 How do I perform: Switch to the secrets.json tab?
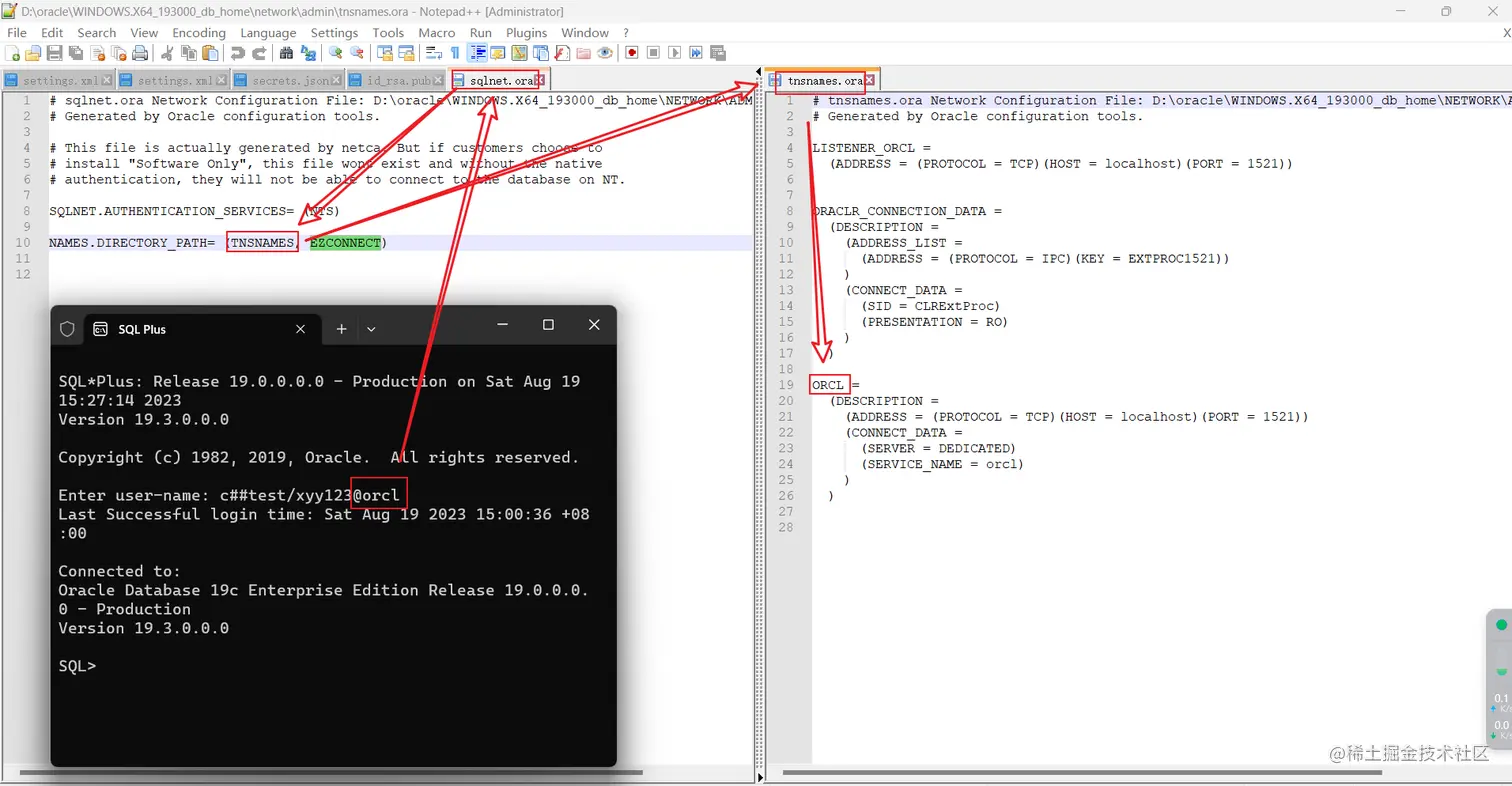(288, 80)
